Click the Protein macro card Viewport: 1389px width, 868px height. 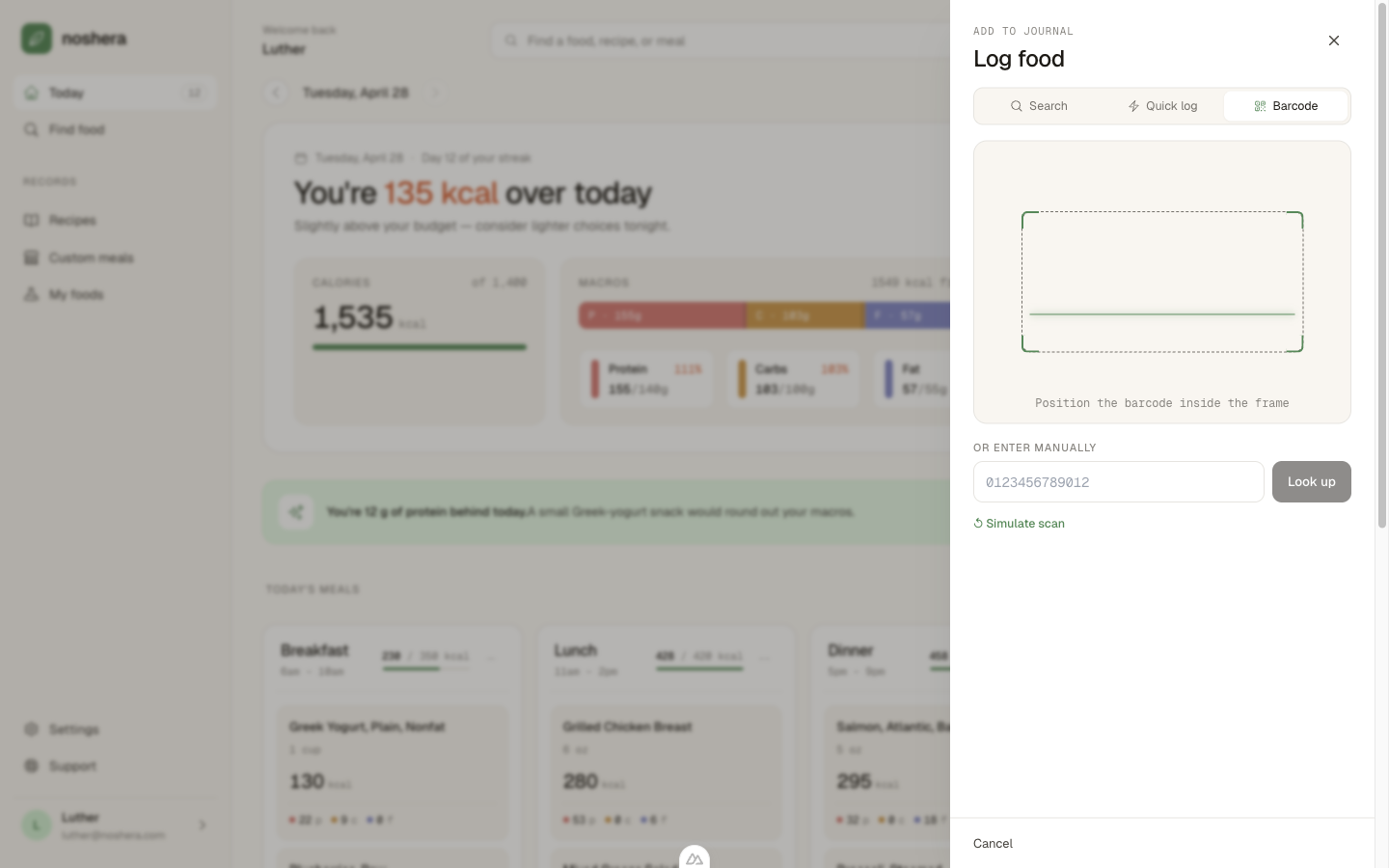point(646,379)
